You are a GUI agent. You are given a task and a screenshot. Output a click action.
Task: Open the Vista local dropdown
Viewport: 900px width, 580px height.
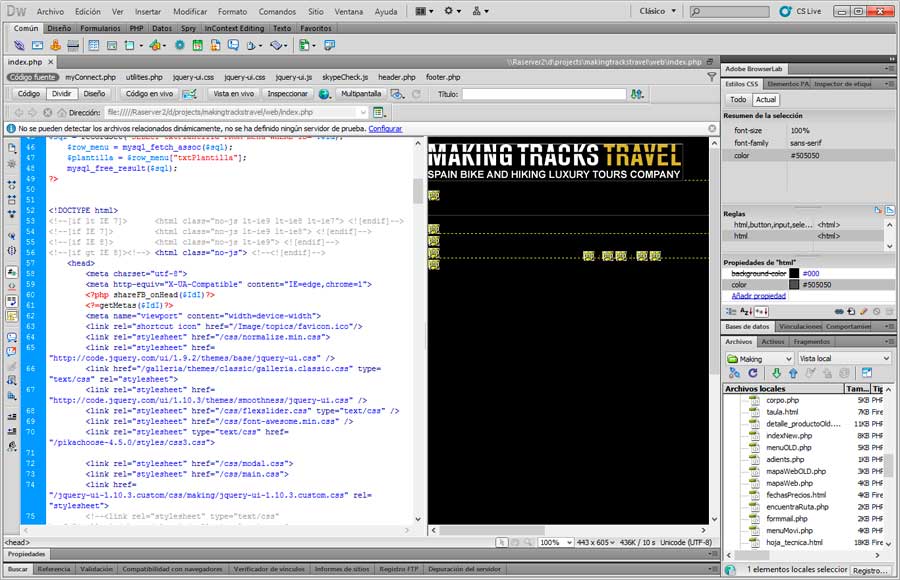(x=843, y=358)
